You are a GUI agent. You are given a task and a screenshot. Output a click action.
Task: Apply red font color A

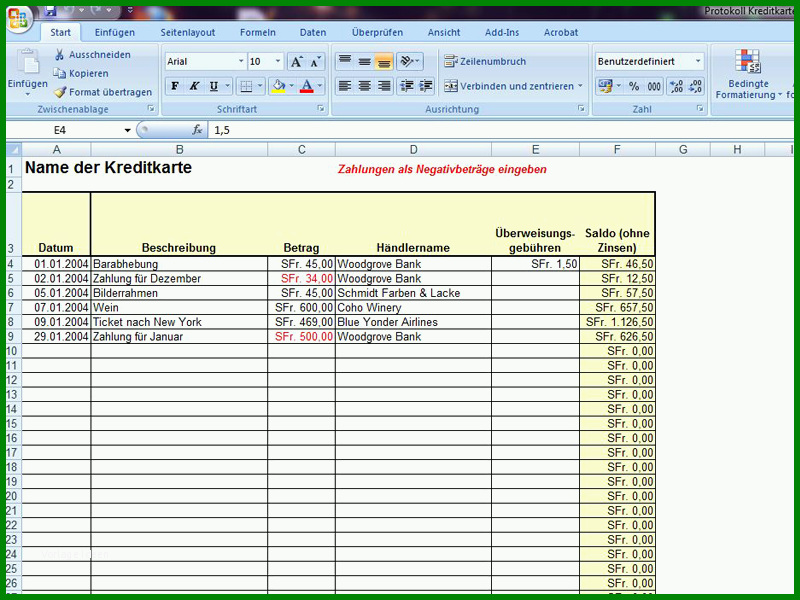click(306, 86)
